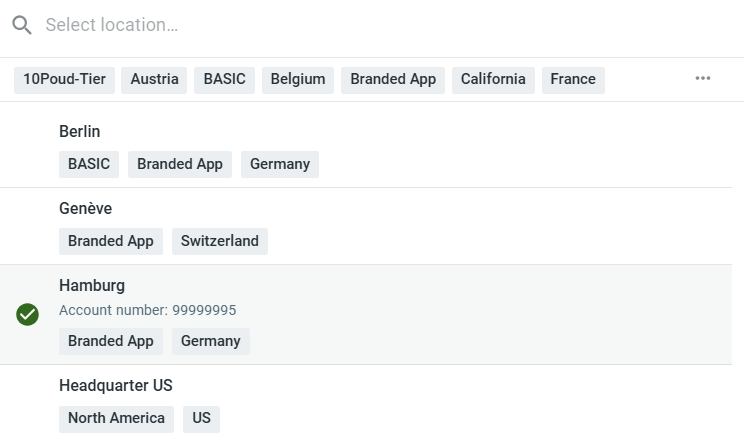Filter by the California tag
744x439 pixels.
tap(493, 79)
